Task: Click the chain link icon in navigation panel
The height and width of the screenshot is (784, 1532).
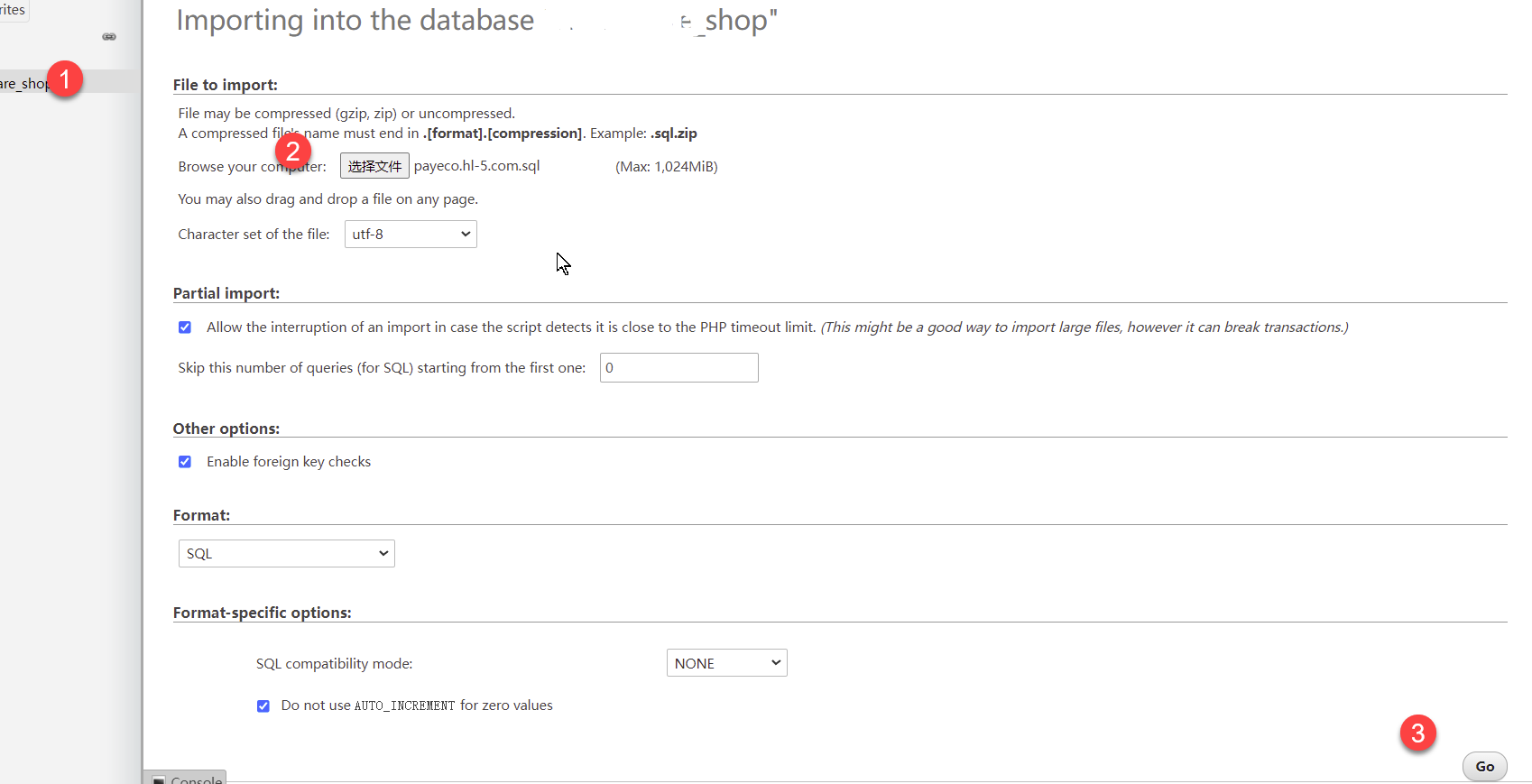Action: tap(109, 37)
